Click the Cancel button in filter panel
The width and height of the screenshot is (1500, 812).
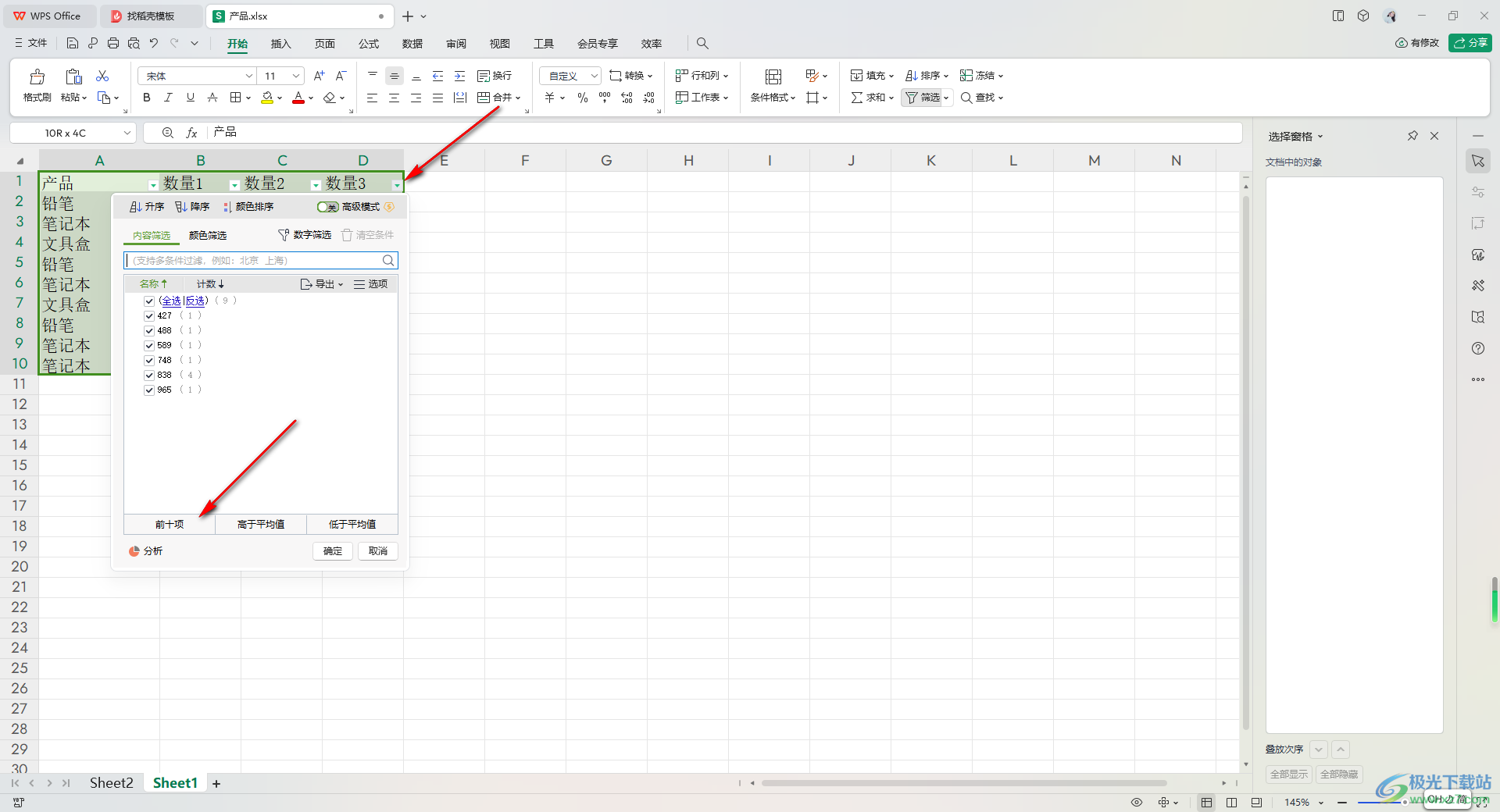click(x=378, y=551)
